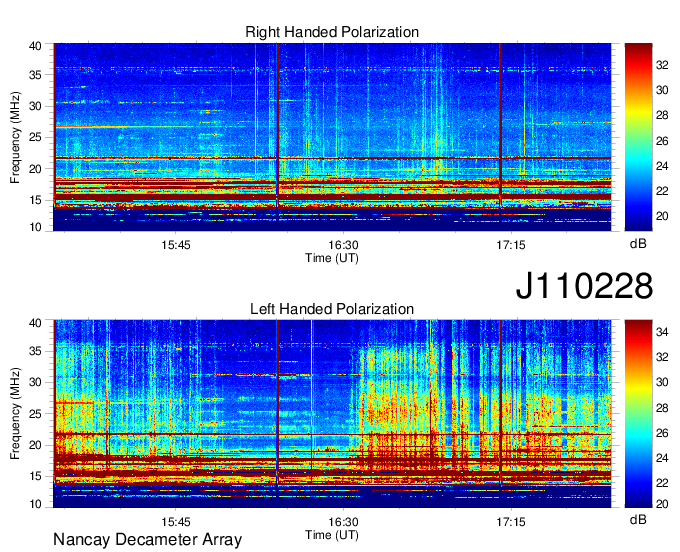Click "Time (UT)" label under the upper plot

[332, 258]
